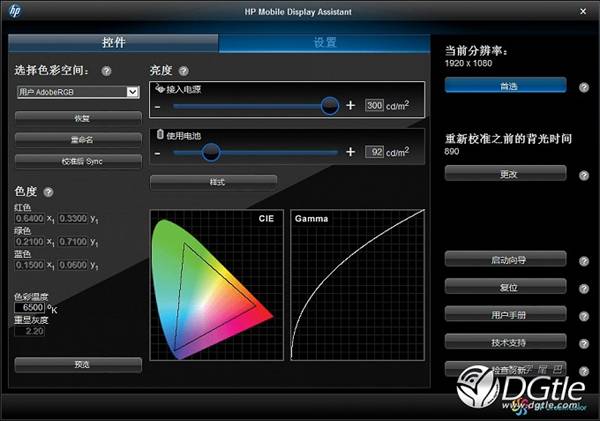Click the Sync calibration button
600x421 pixels.
(78, 162)
